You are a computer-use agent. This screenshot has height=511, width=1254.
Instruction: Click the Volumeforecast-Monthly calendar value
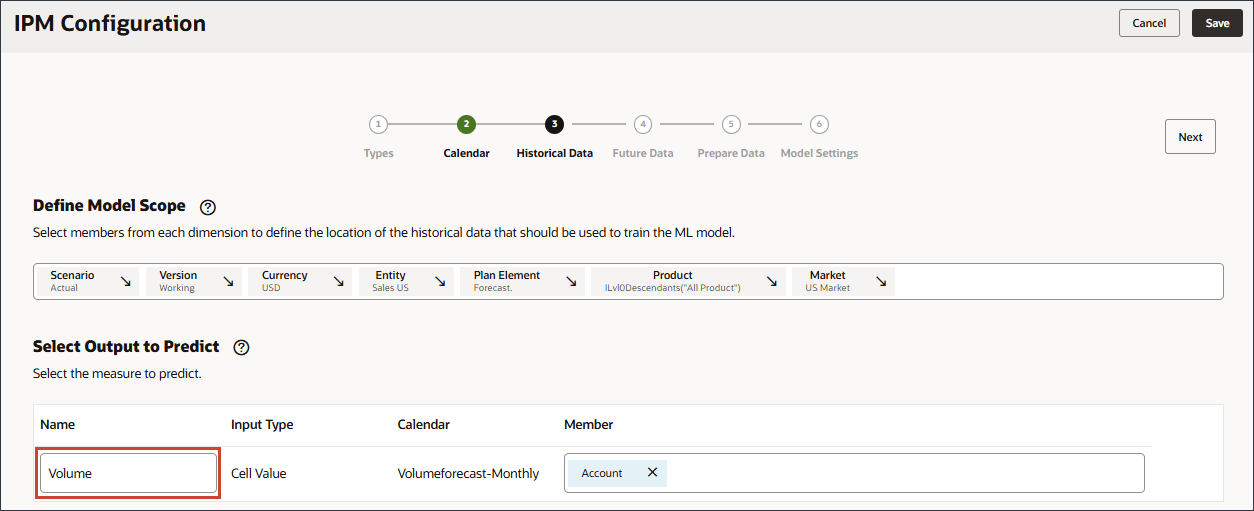pyautogui.click(x=468, y=473)
